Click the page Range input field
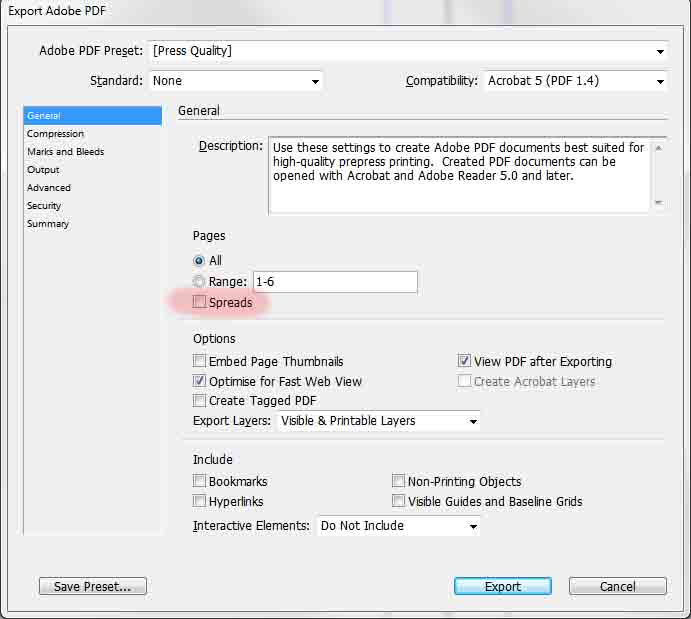The image size is (691, 619). point(335,282)
